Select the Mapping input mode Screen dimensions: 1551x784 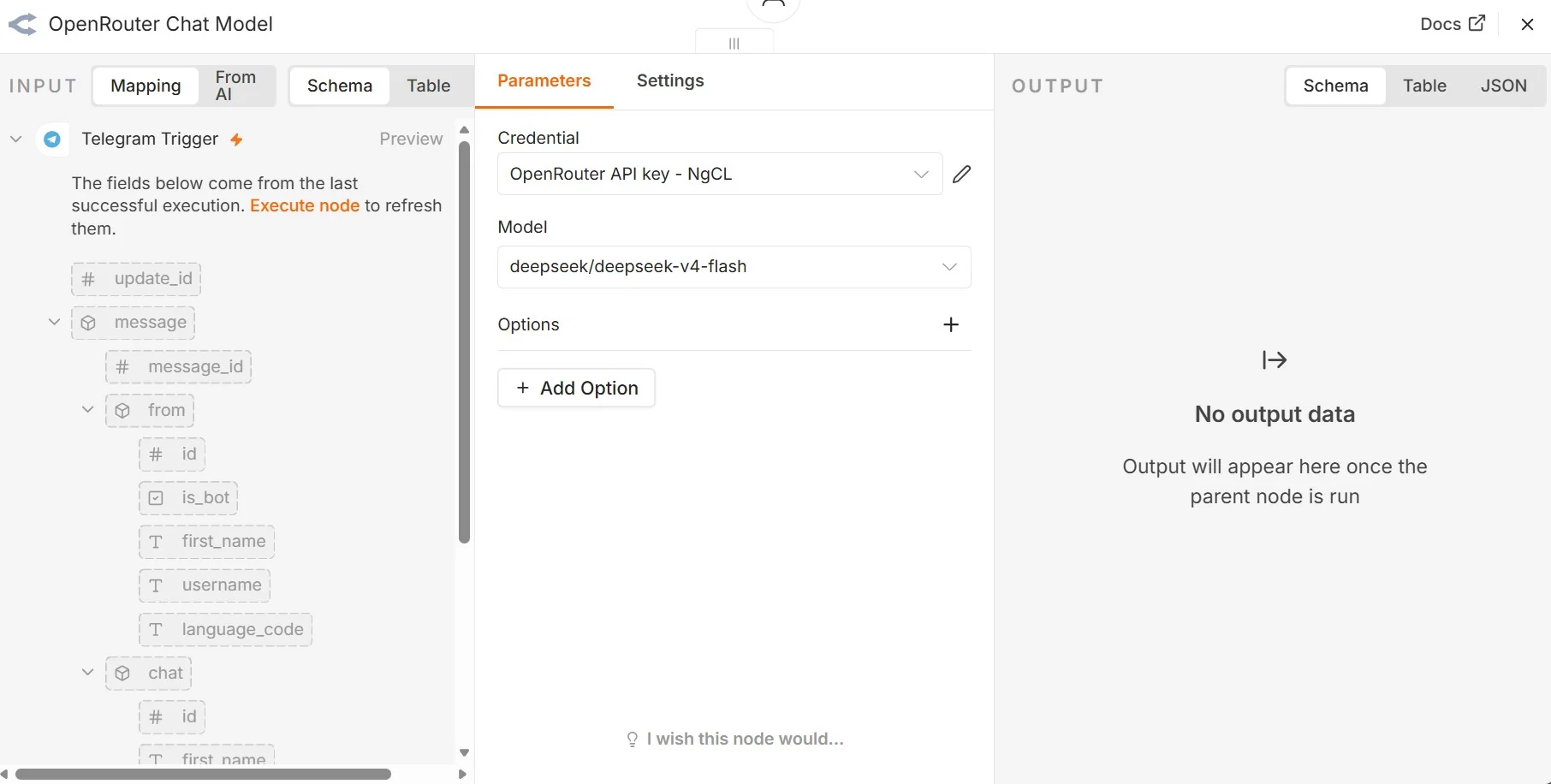click(146, 86)
